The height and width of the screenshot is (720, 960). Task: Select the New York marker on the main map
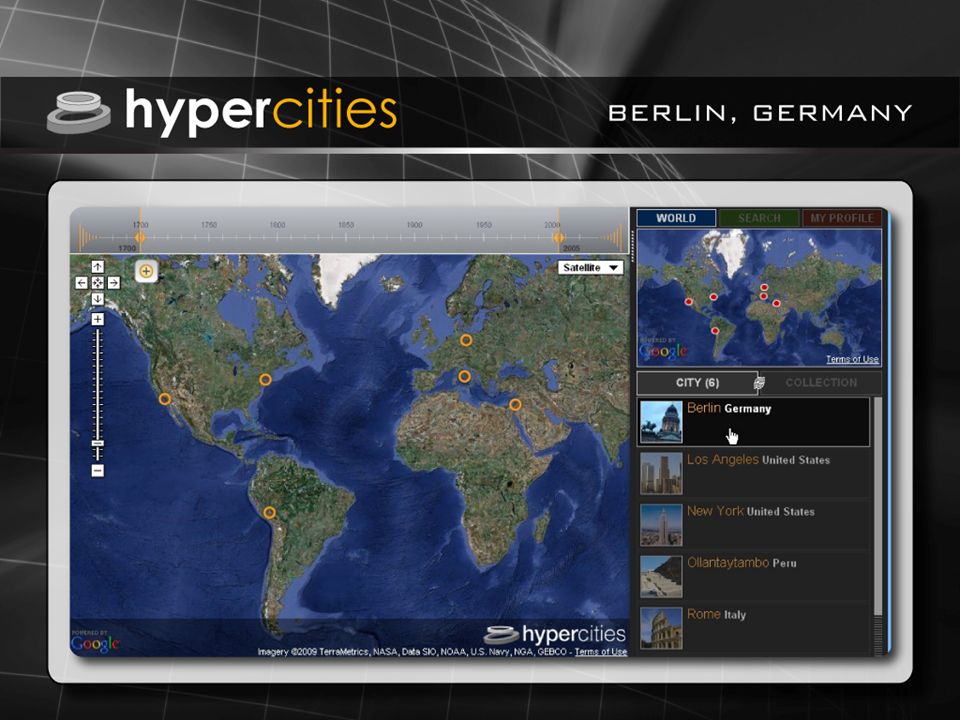tap(265, 380)
